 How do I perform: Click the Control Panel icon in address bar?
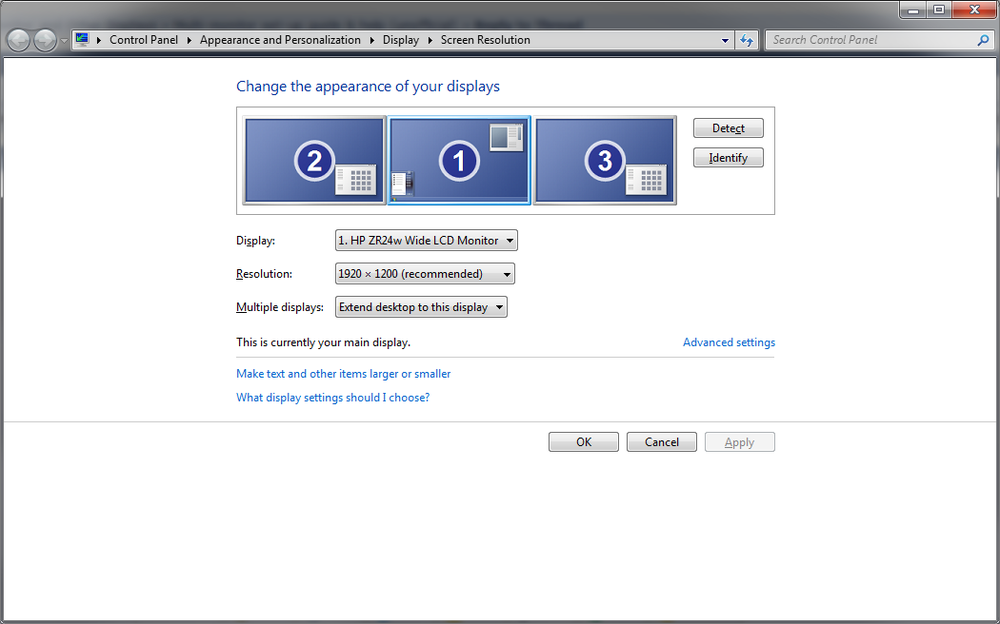82,40
